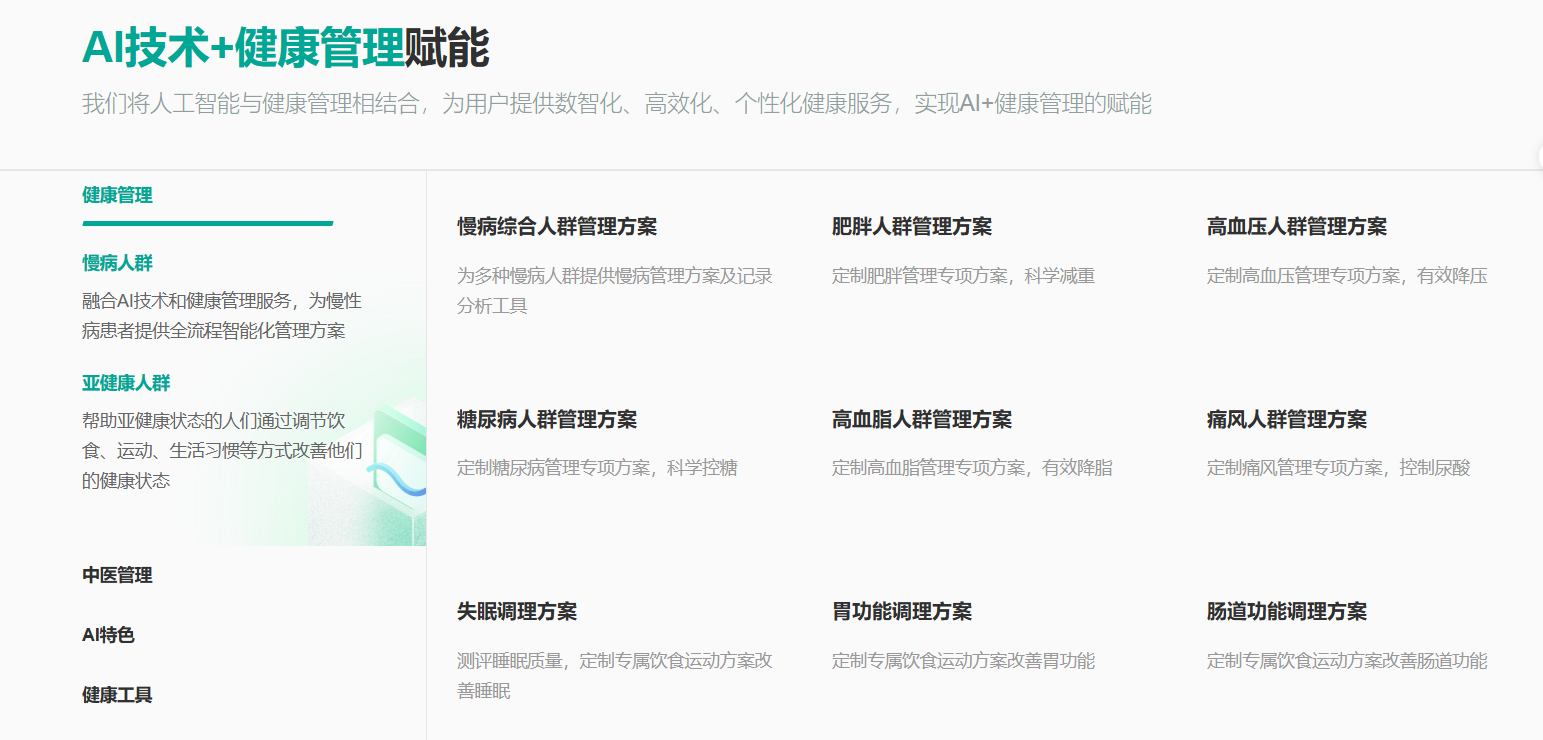Expand the 中医管理 section
This screenshot has height=740, width=1543.
coord(117,575)
